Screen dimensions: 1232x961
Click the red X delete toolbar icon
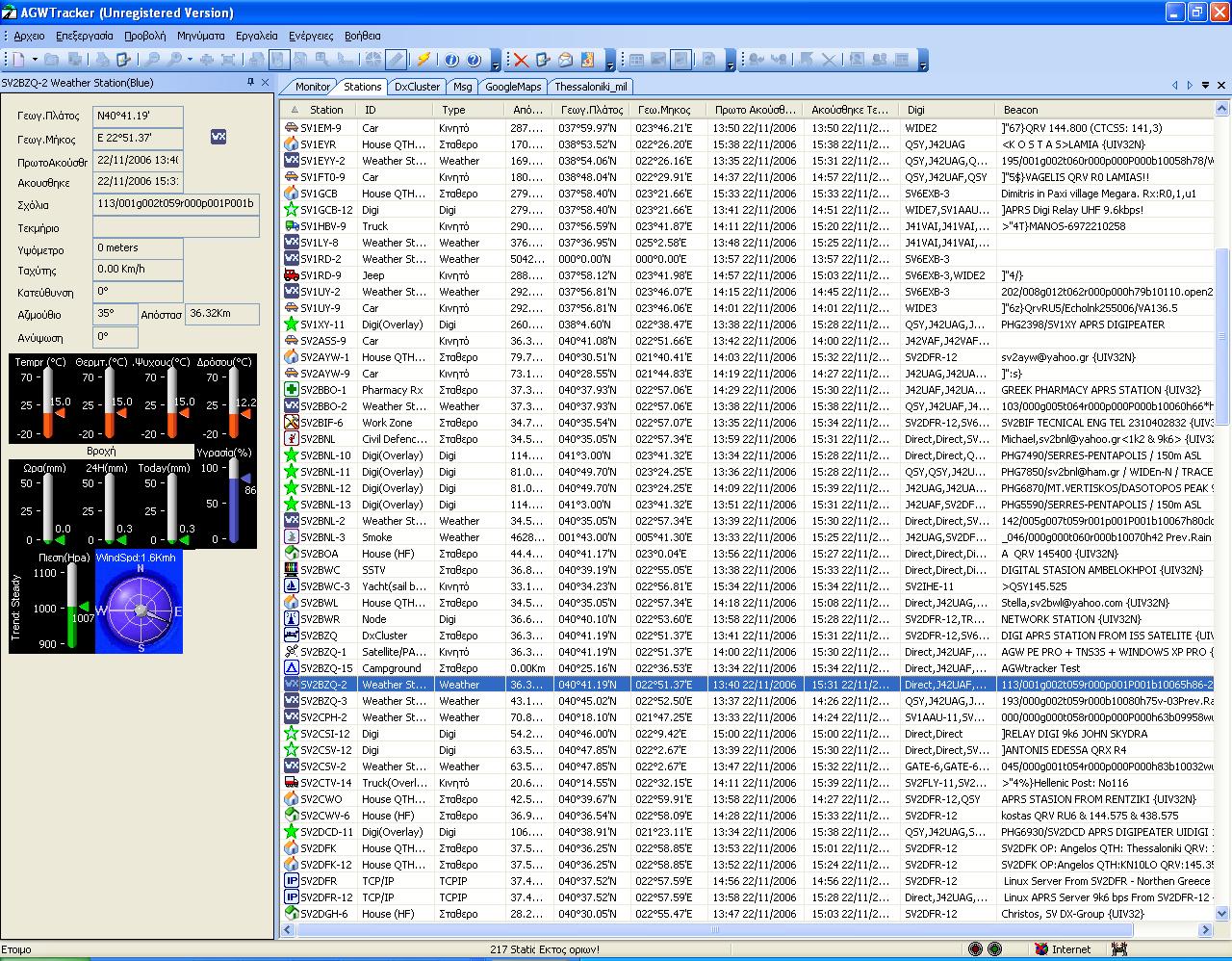tap(521, 60)
